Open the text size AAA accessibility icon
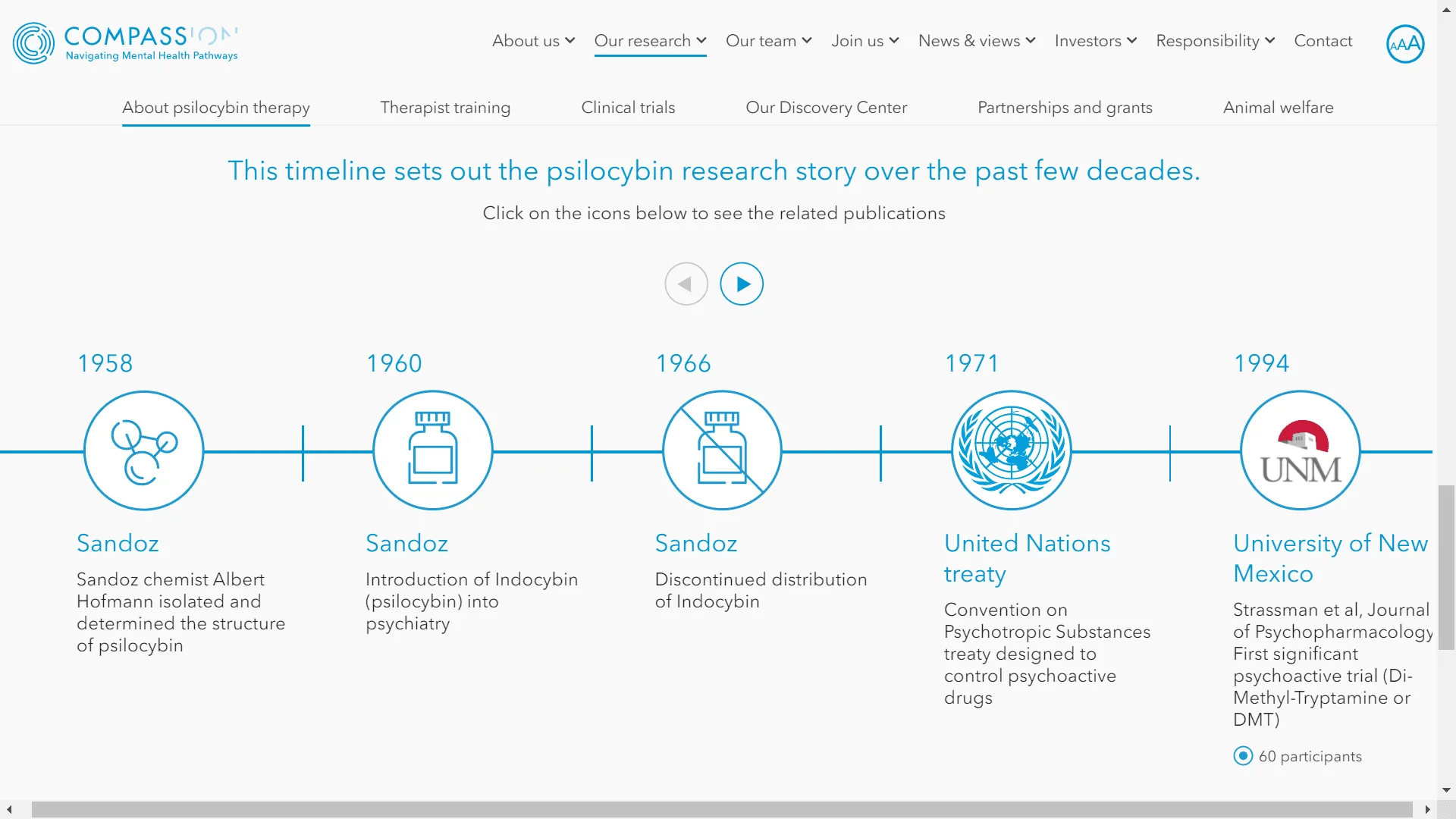Screen dimensions: 1456x819 click(x=1405, y=44)
